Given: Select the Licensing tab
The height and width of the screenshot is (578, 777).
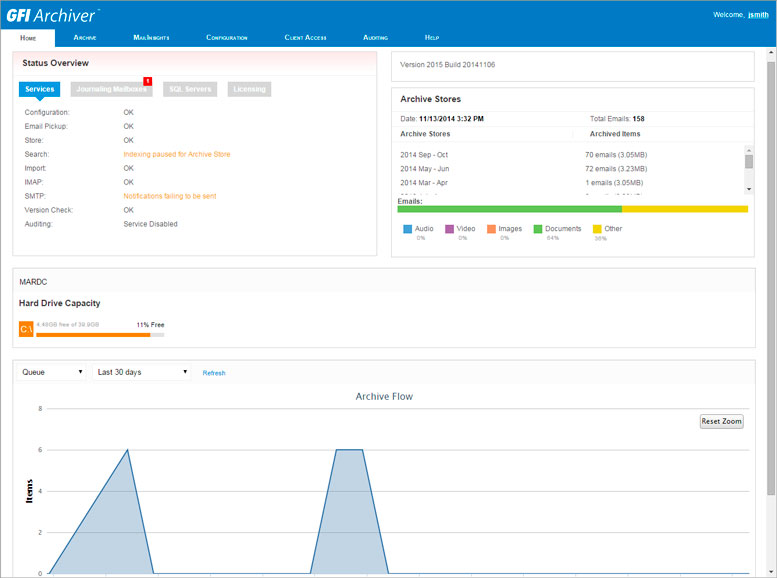Looking at the screenshot, I should click(x=249, y=89).
